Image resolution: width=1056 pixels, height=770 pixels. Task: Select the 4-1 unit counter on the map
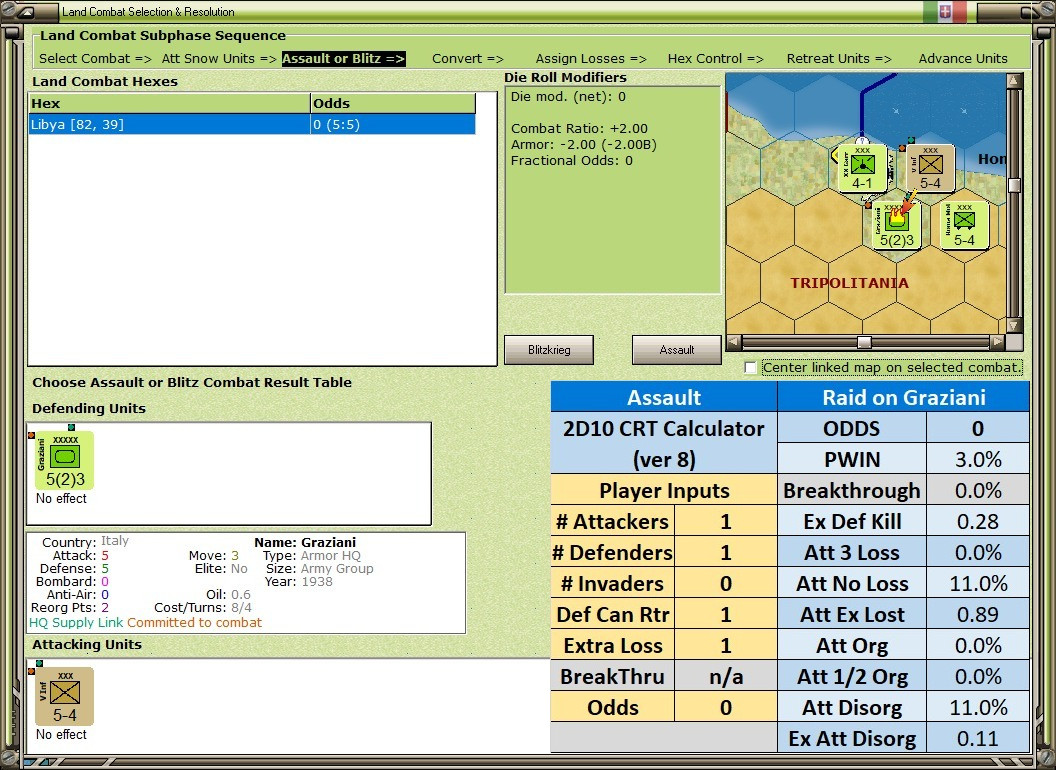pyautogui.click(x=862, y=168)
